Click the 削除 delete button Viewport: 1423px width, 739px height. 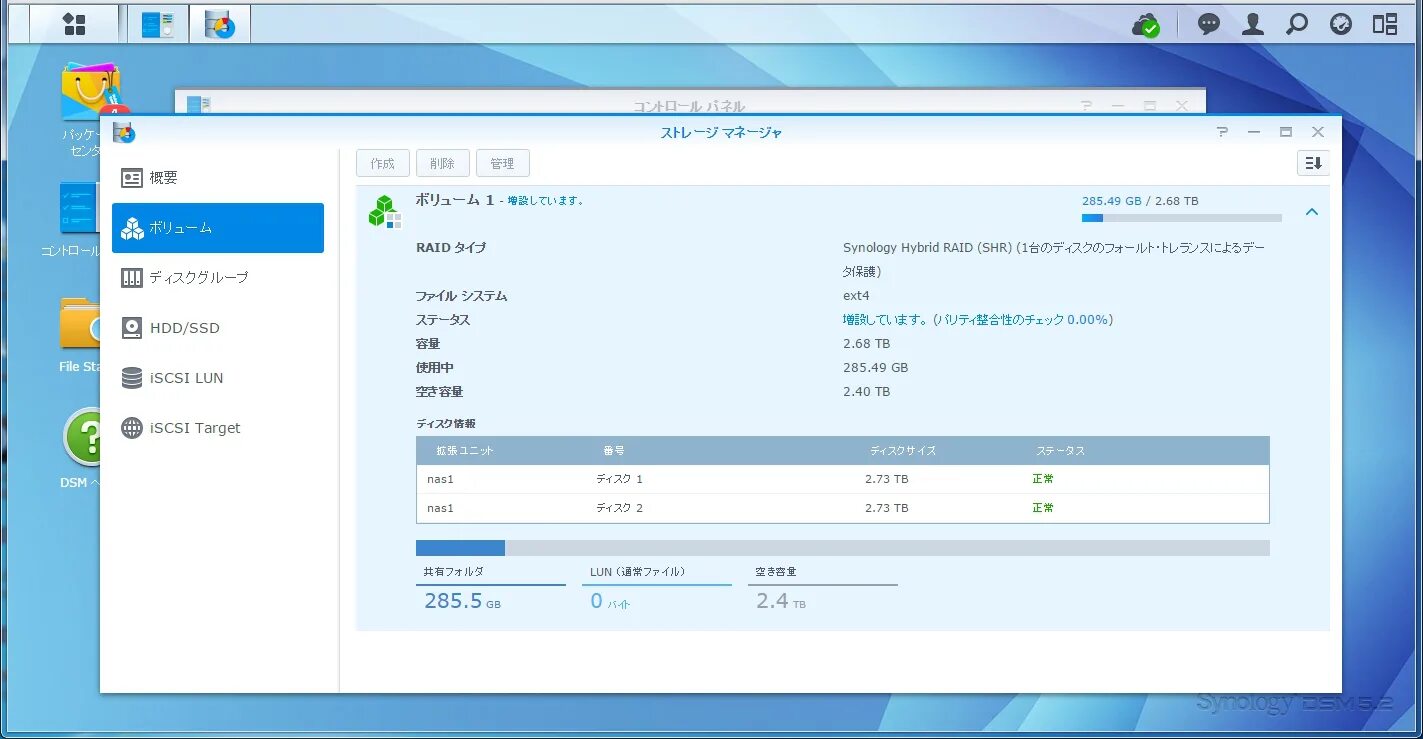coord(443,163)
